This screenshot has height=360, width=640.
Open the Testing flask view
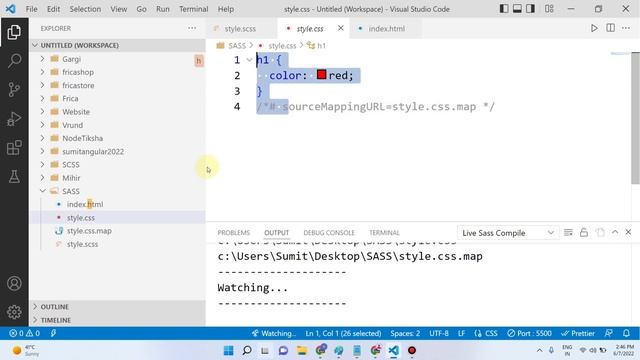[14, 177]
